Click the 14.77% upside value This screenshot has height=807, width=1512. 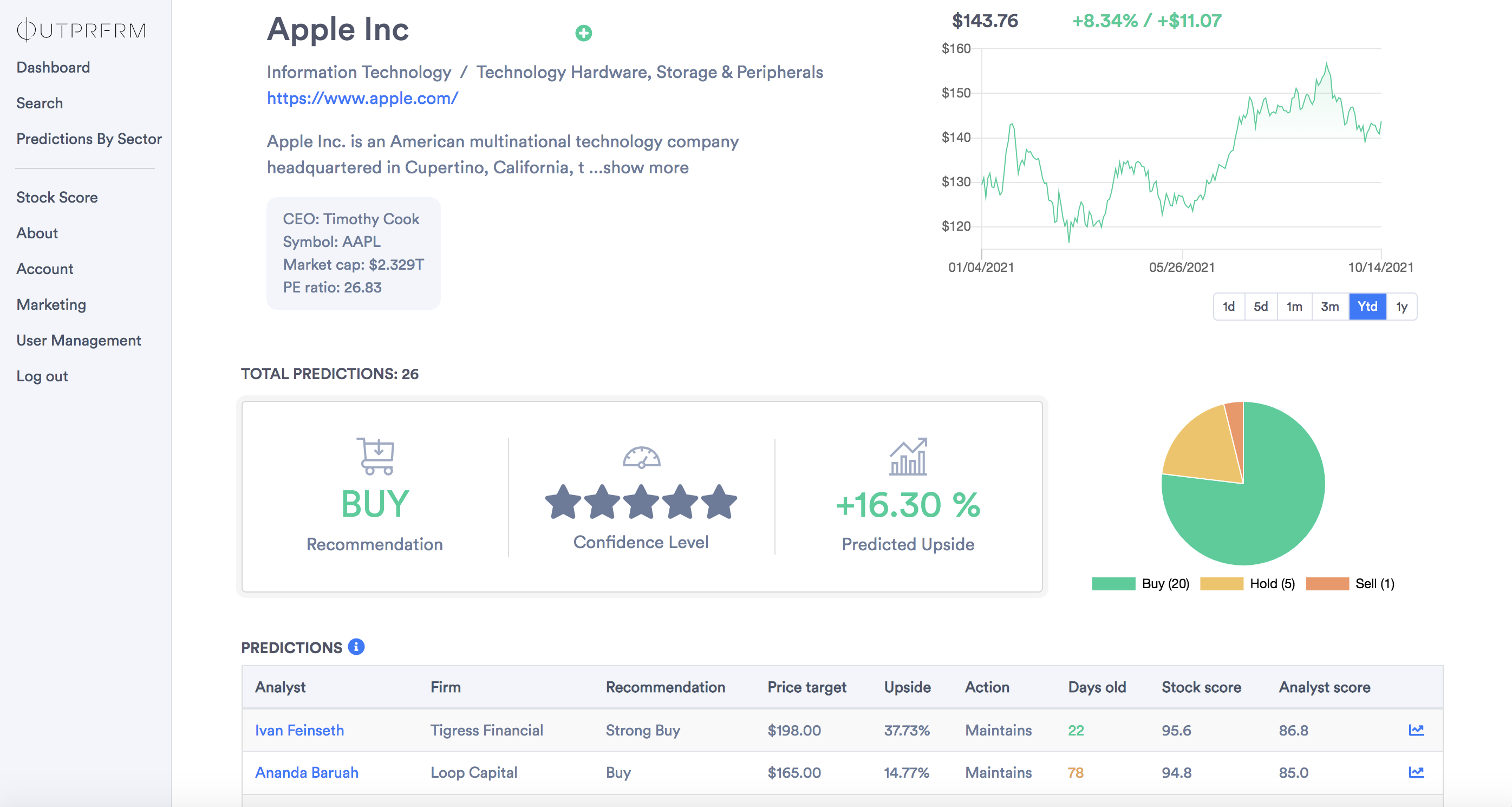click(x=907, y=772)
